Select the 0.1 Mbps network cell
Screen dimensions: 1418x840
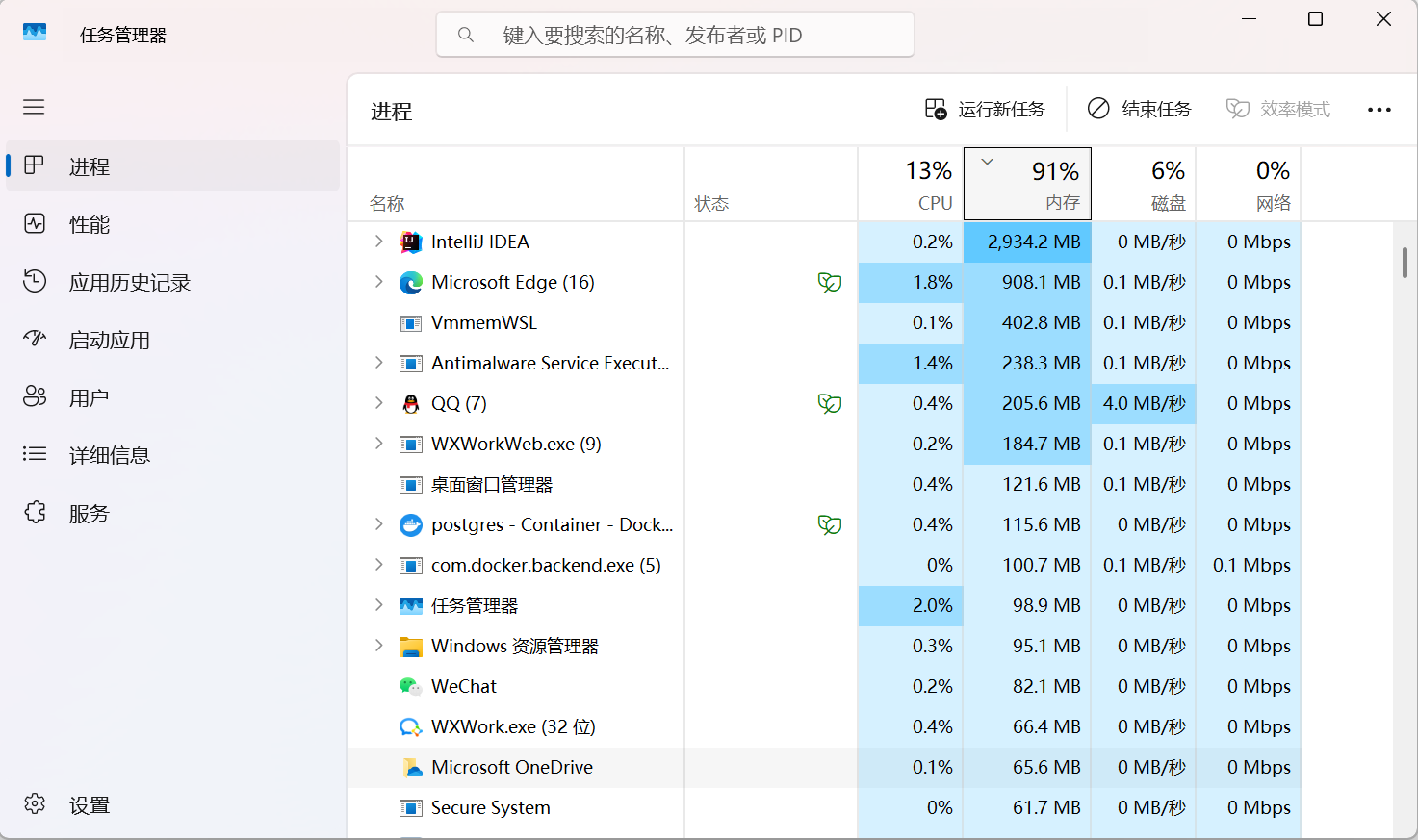pos(1249,566)
